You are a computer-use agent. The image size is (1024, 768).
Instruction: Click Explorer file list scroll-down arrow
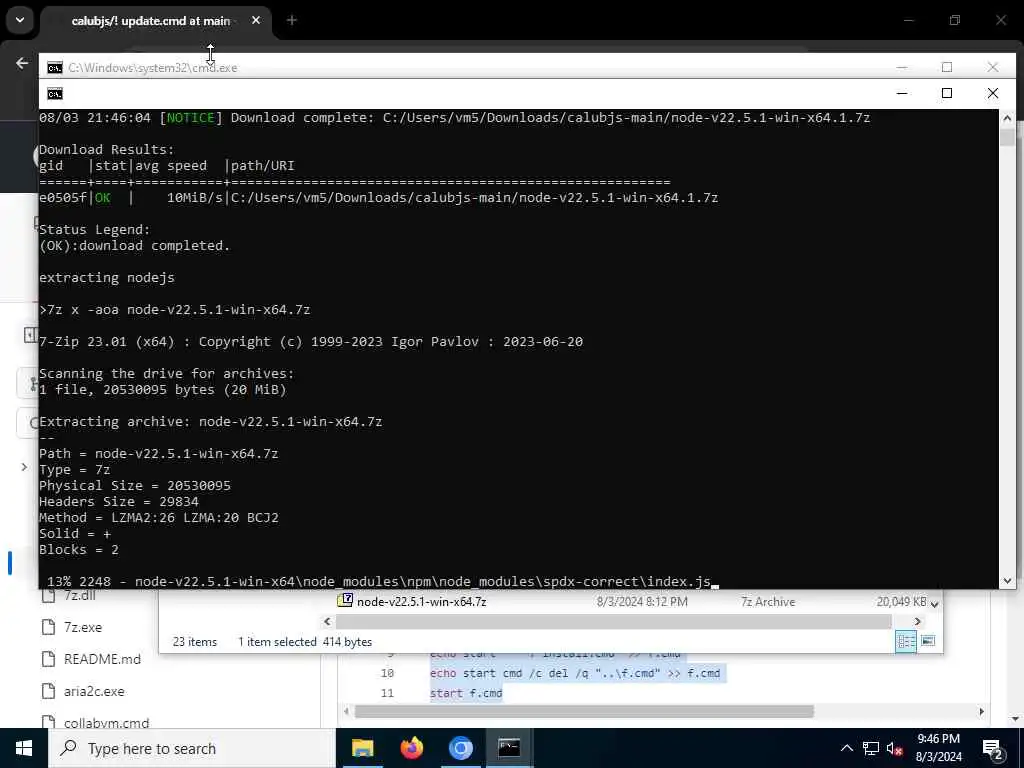click(935, 605)
